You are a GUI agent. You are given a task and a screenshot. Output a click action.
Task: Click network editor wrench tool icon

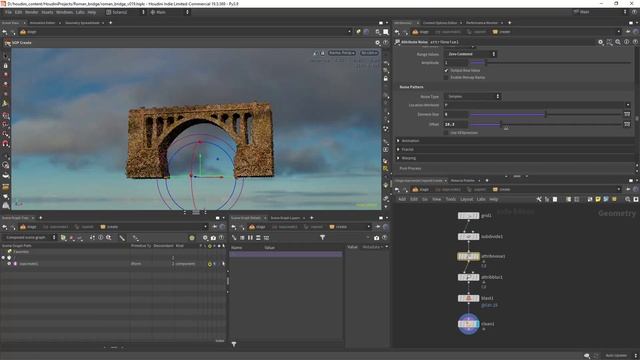[539, 199]
